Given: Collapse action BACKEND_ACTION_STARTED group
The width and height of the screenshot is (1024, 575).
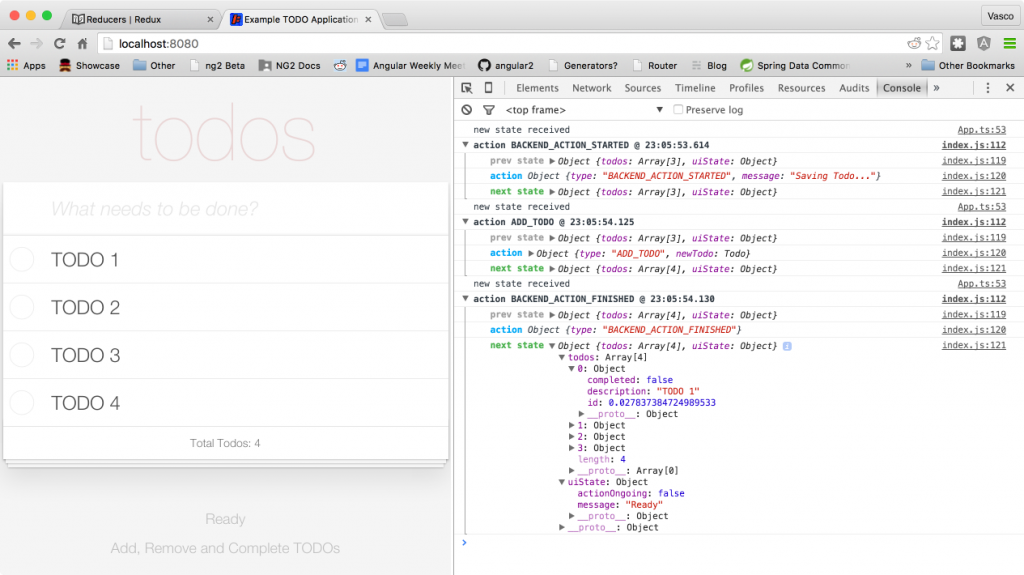Looking at the screenshot, I should pos(466,145).
